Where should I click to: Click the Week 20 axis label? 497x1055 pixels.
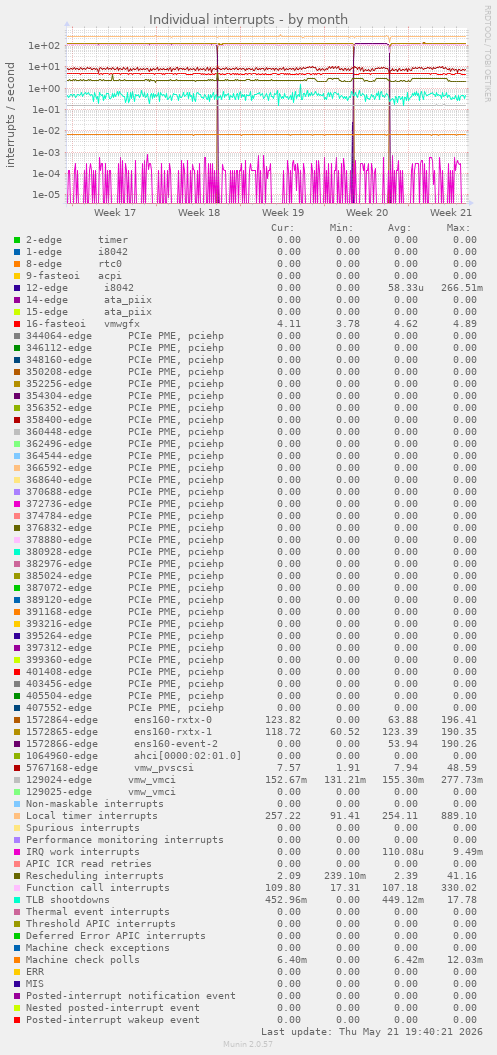coord(367,213)
